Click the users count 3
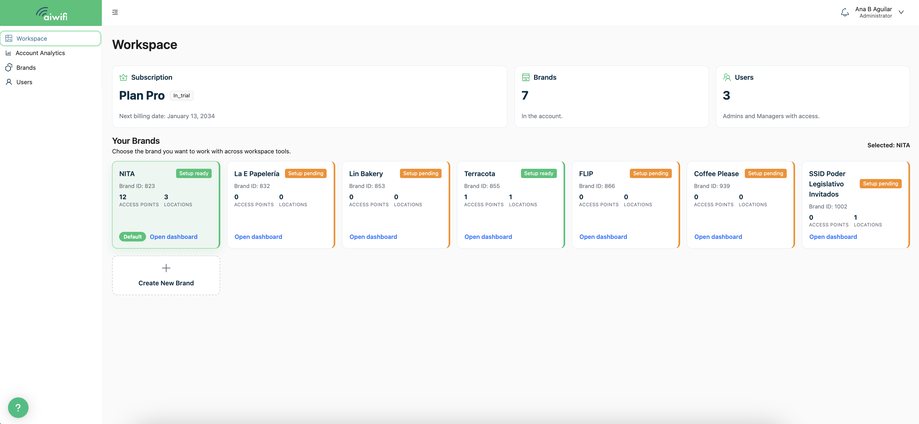 [726, 96]
